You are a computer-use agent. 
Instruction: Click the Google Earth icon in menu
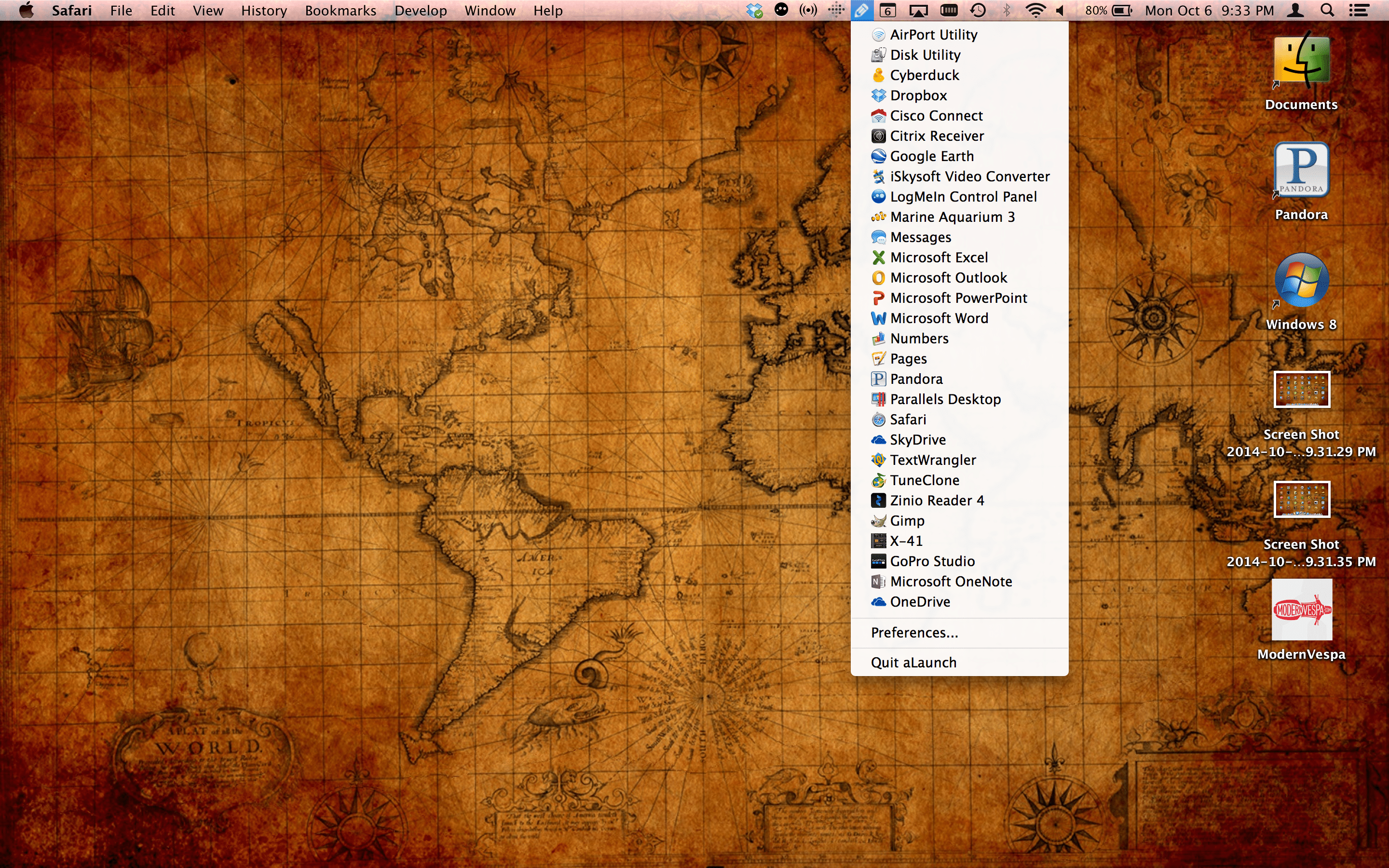878,156
